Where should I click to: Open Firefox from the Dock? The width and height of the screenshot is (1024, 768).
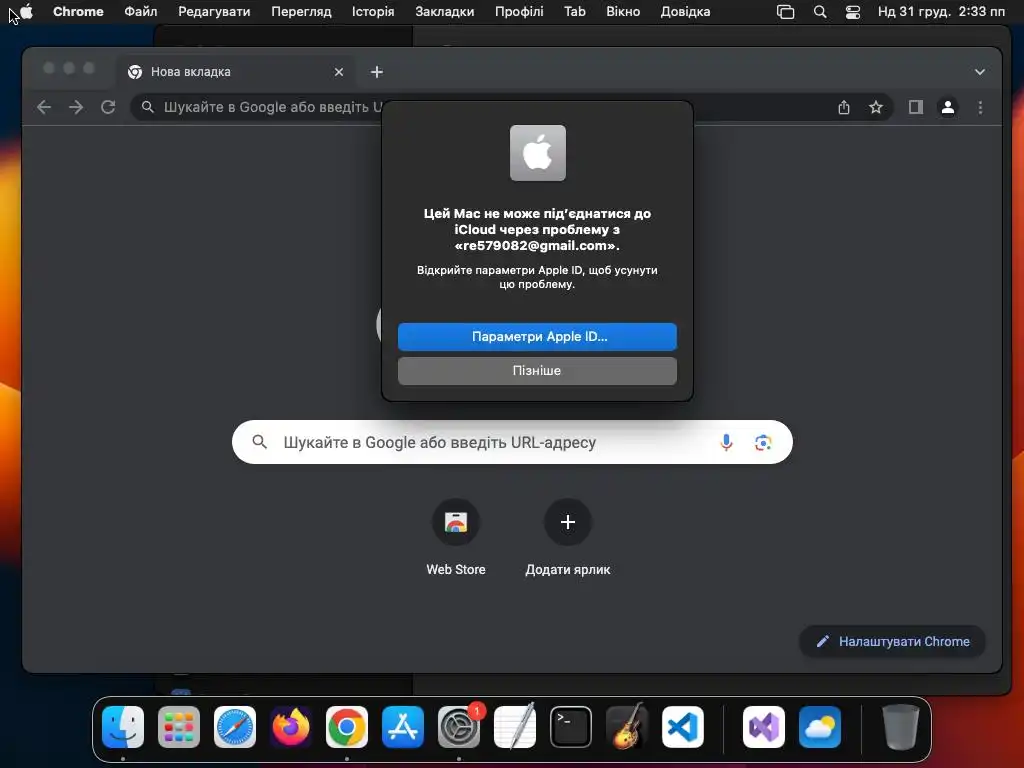(291, 727)
